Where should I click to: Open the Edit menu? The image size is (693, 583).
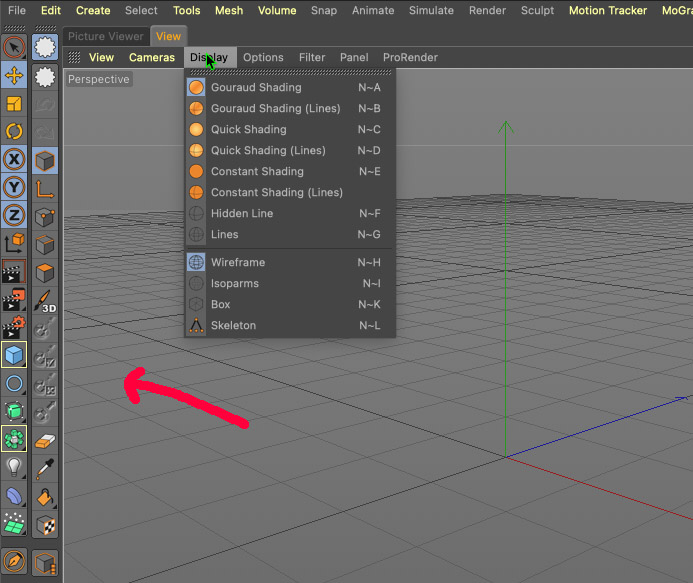51,10
